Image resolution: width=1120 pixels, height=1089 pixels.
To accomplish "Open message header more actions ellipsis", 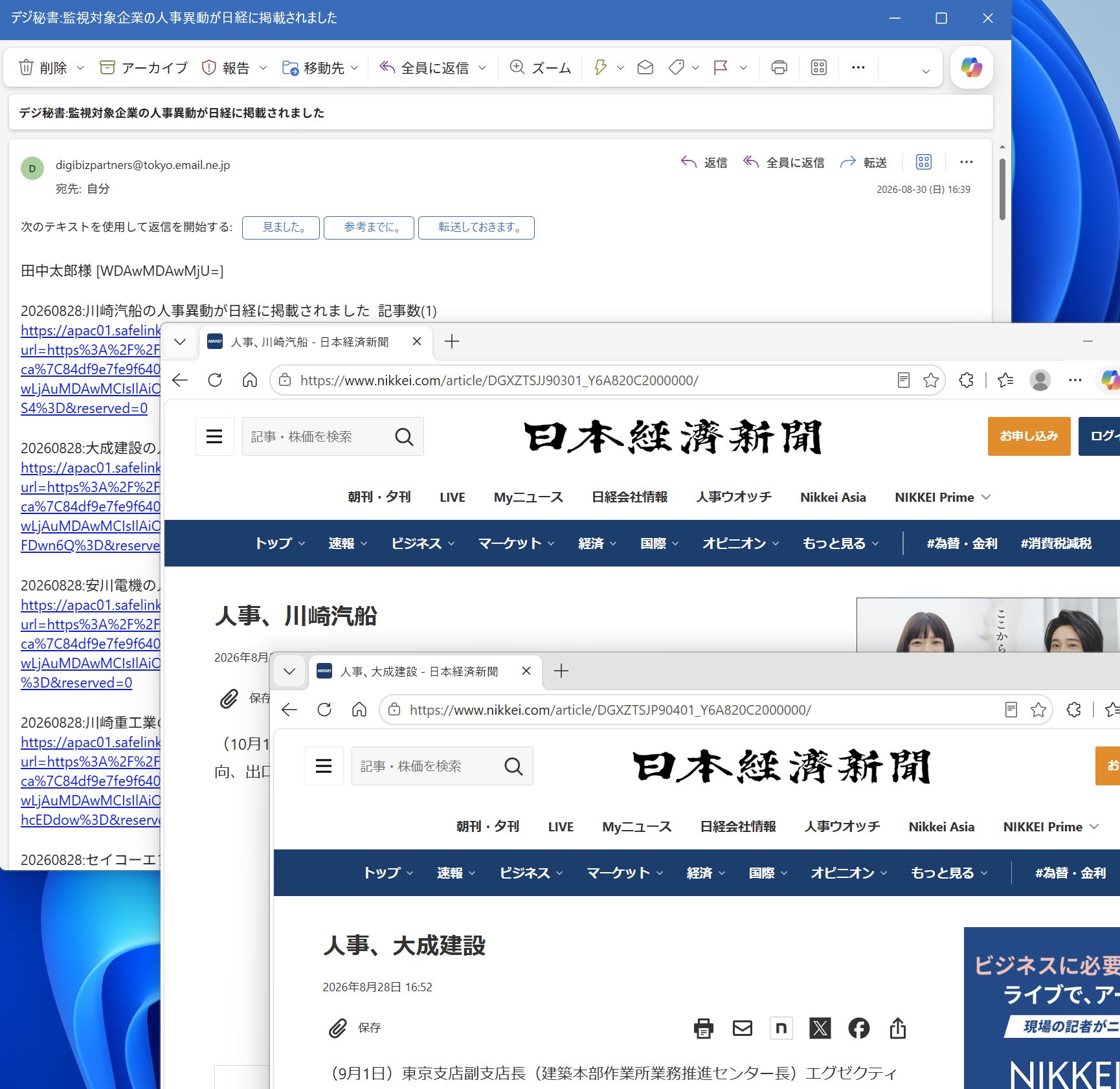I will pyautogui.click(x=967, y=162).
